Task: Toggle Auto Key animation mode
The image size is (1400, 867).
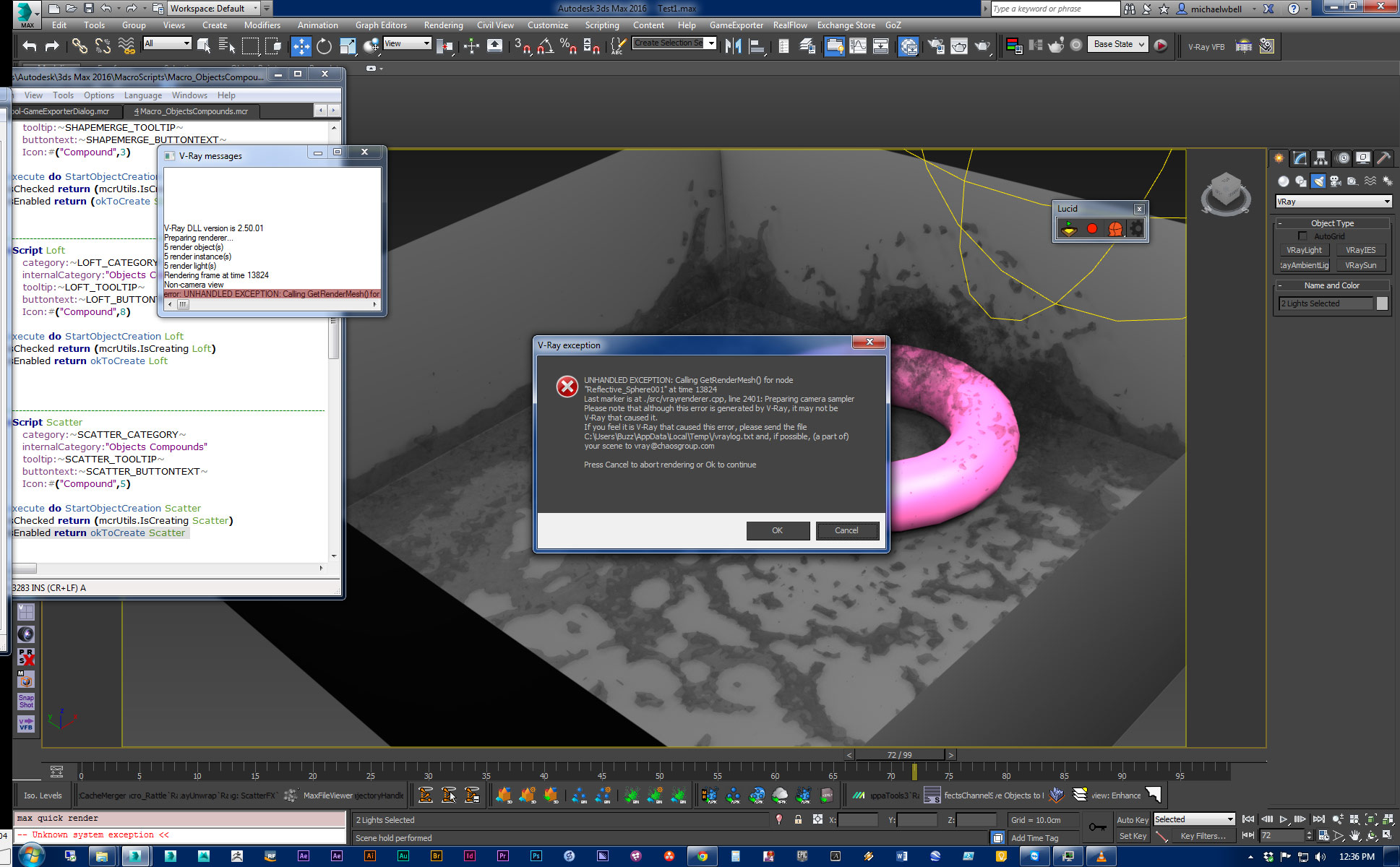Action: (x=1132, y=819)
